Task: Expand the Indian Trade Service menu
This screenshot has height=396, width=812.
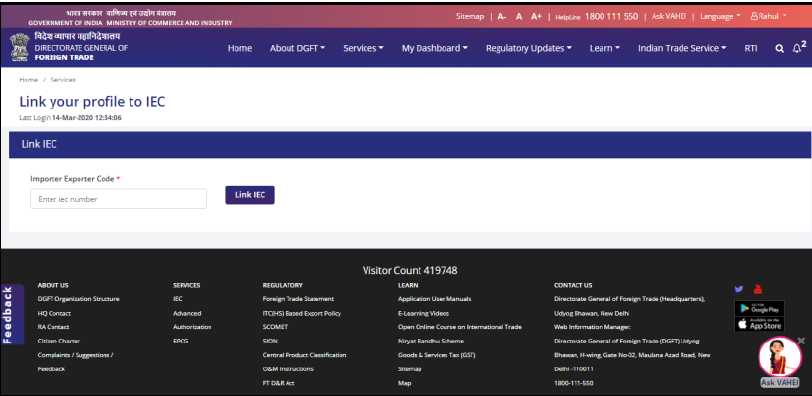Action: click(682, 48)
